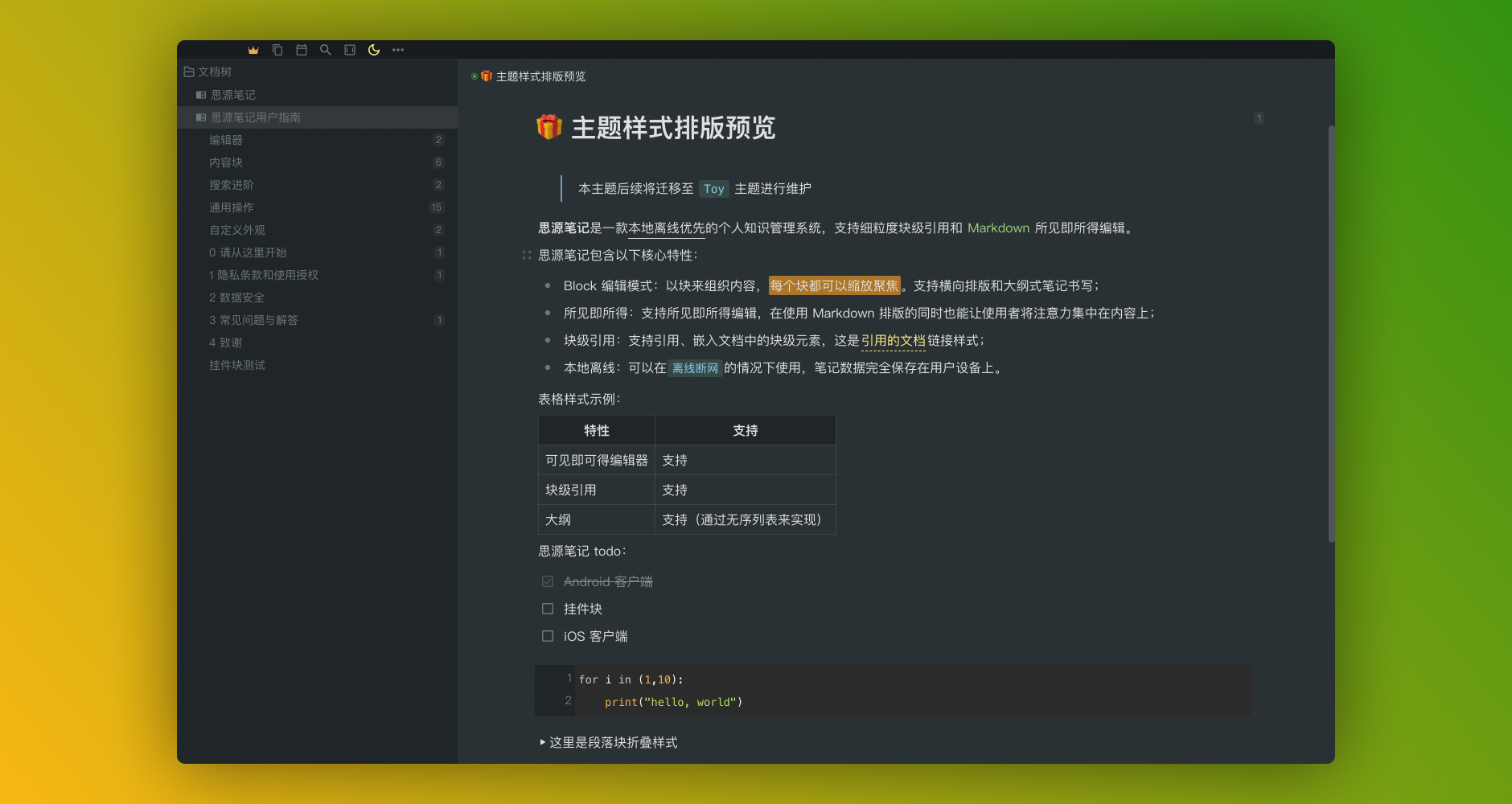This screenshot has width=1512, height=804.
Task: Open 思源笔记 notebook in tree
Action: (317, 95)
